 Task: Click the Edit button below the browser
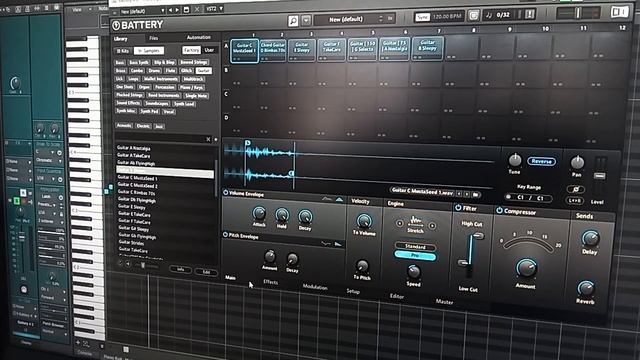click(x=207, y=272)
